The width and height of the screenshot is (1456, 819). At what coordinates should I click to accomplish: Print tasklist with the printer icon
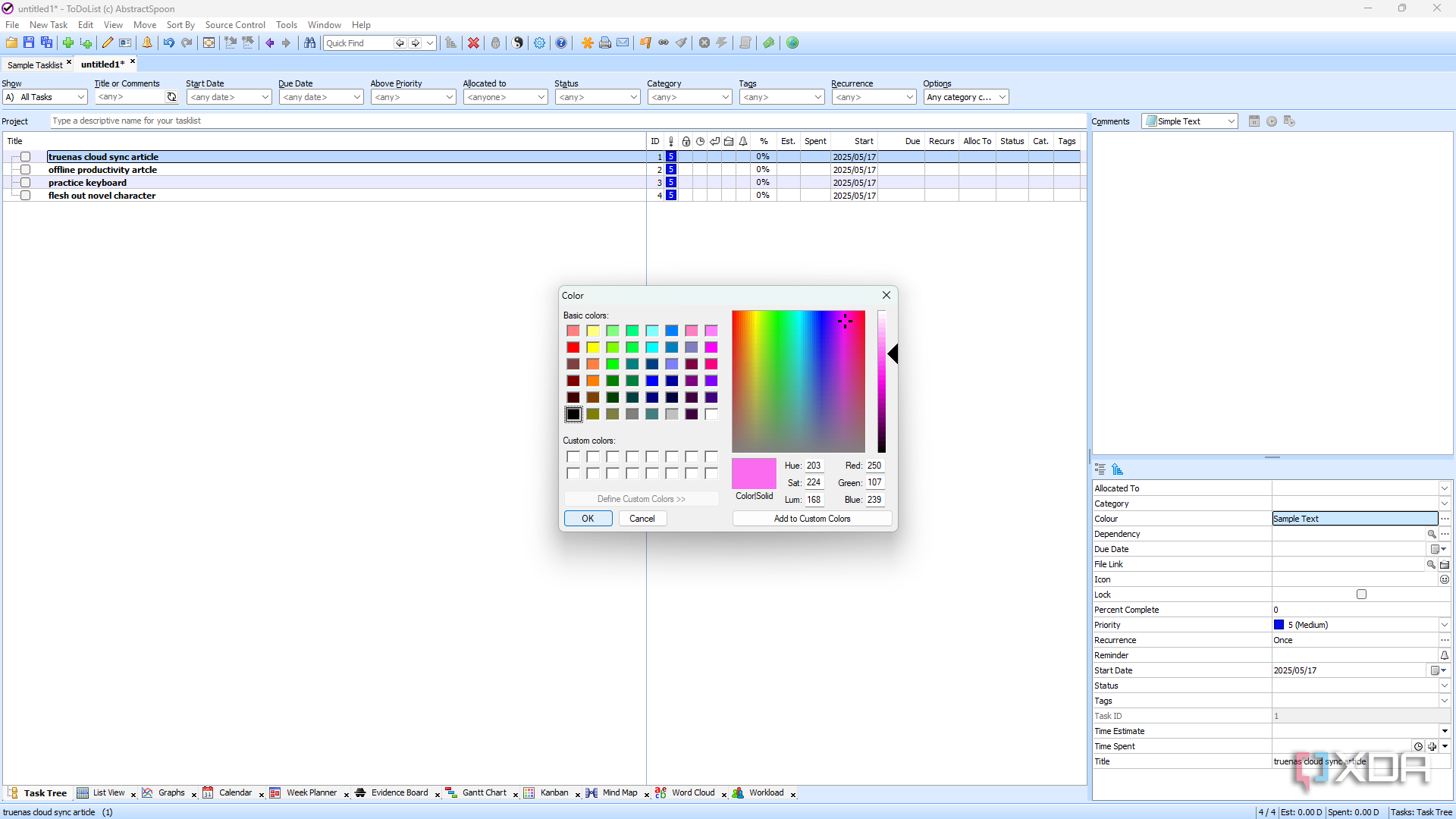(x=605, y=43)
